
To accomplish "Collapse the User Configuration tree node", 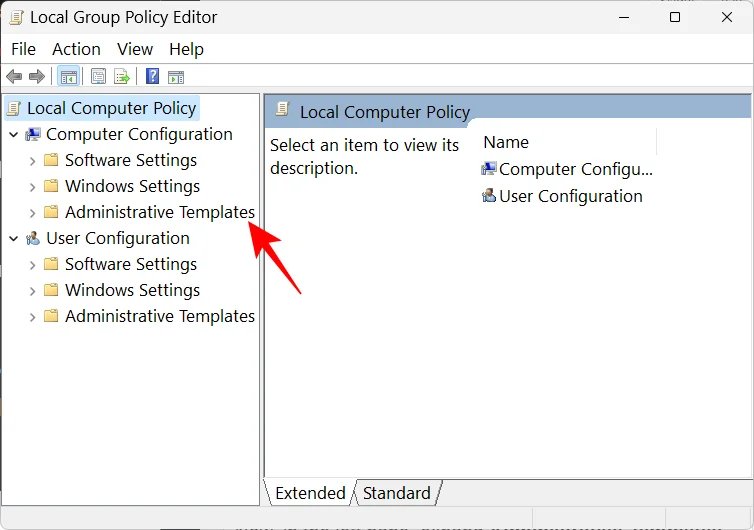I will (x=14, y=239).
